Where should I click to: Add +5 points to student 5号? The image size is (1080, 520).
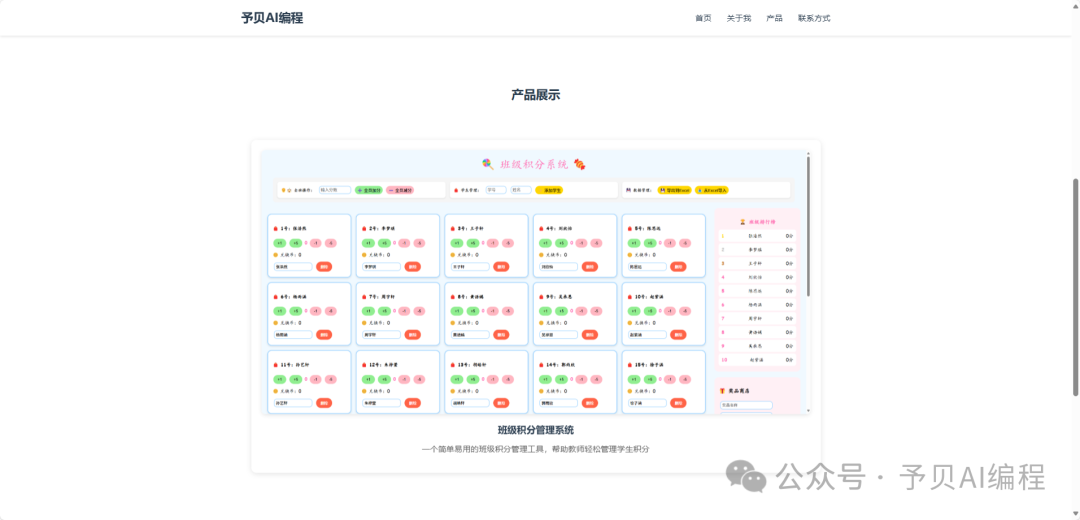coord(650,243)
